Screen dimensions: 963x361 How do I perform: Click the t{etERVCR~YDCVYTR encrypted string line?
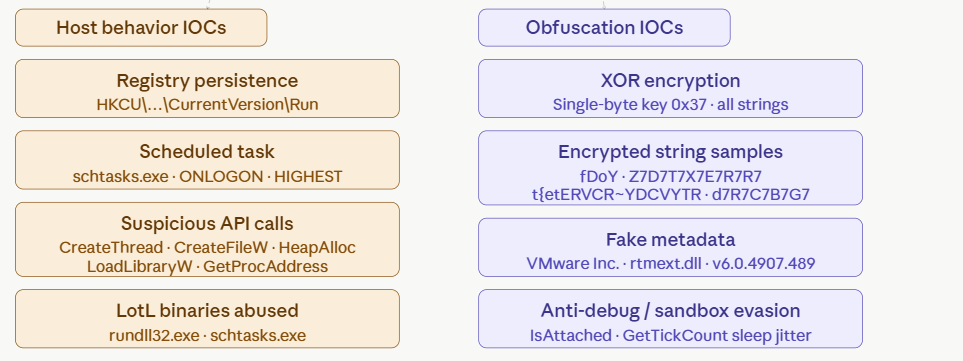(671, 194)
